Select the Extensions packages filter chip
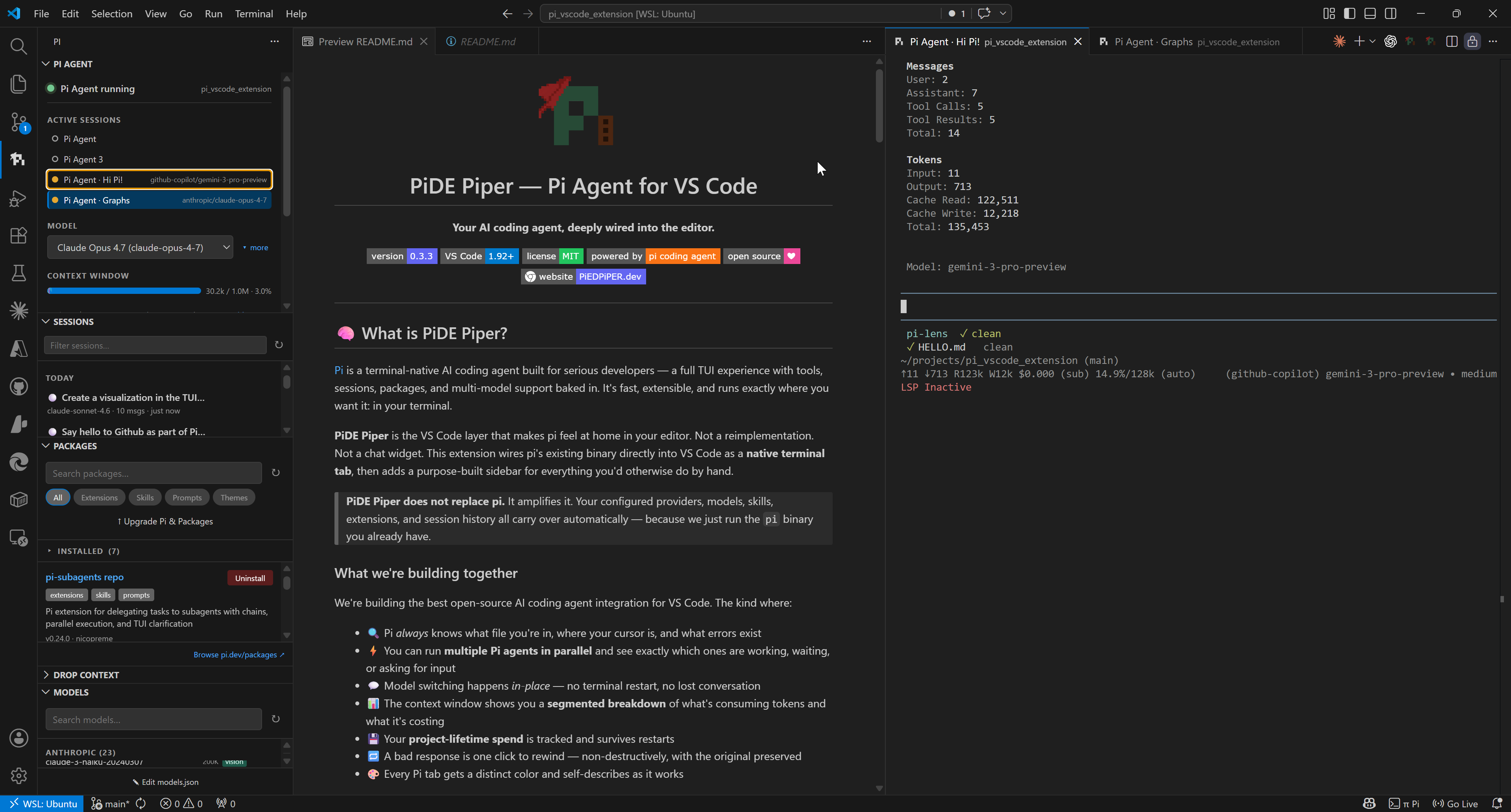Viewport: 1511px width, 812px height. 99,497
